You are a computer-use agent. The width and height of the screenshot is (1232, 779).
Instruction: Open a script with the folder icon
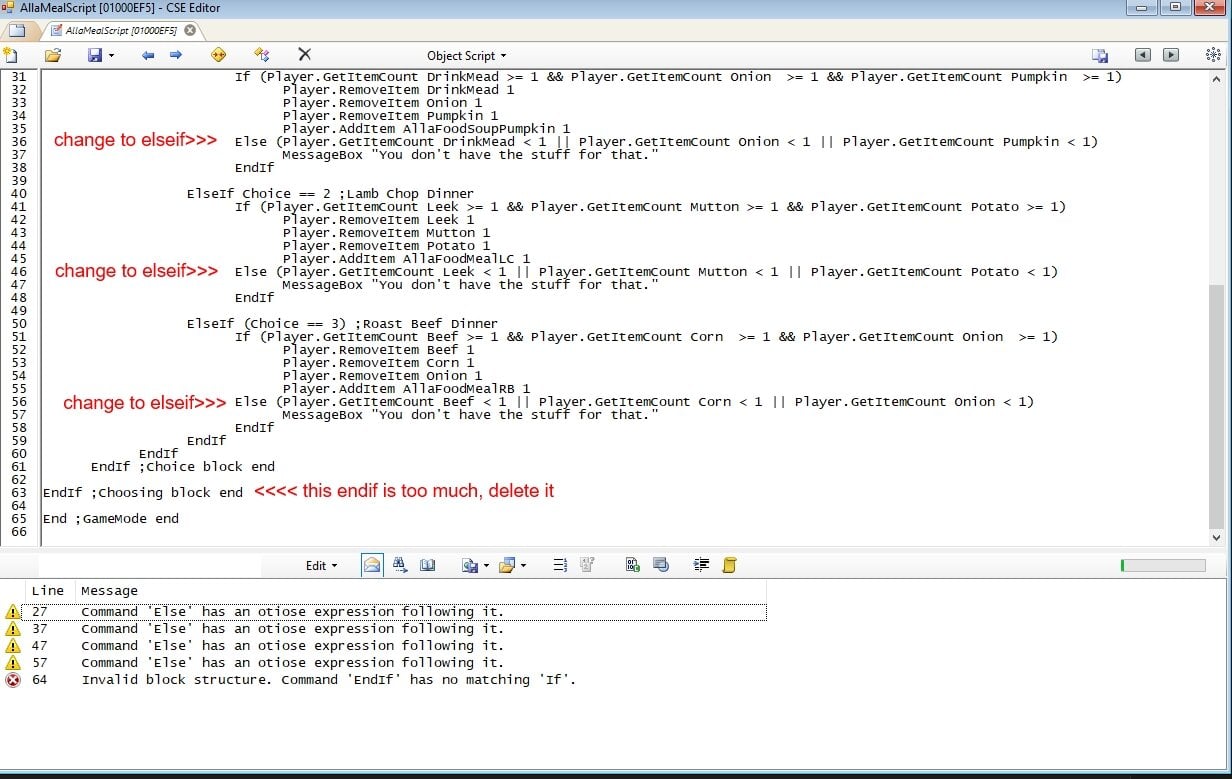(53, 55)
